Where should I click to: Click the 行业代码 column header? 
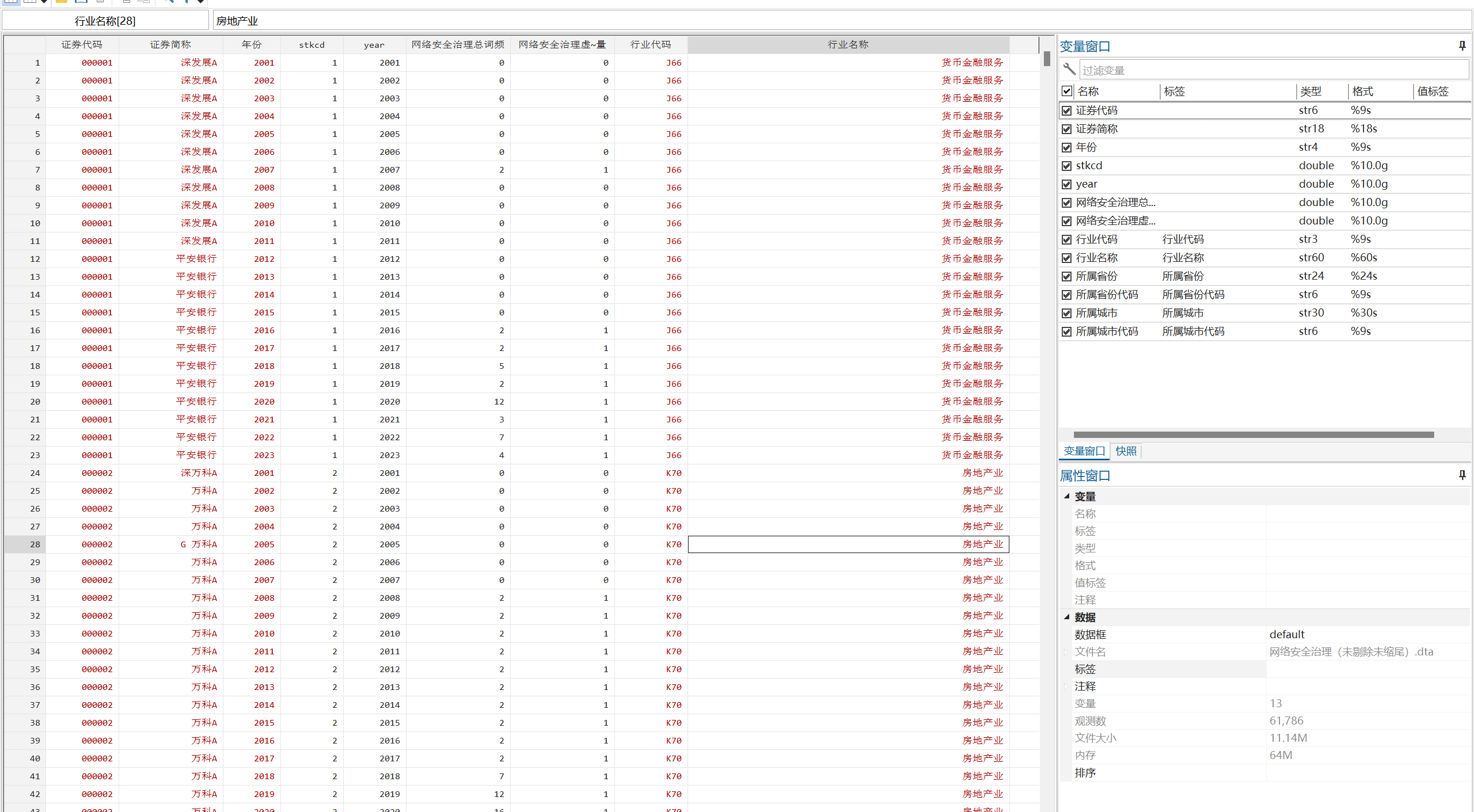(x=650, y=44)
